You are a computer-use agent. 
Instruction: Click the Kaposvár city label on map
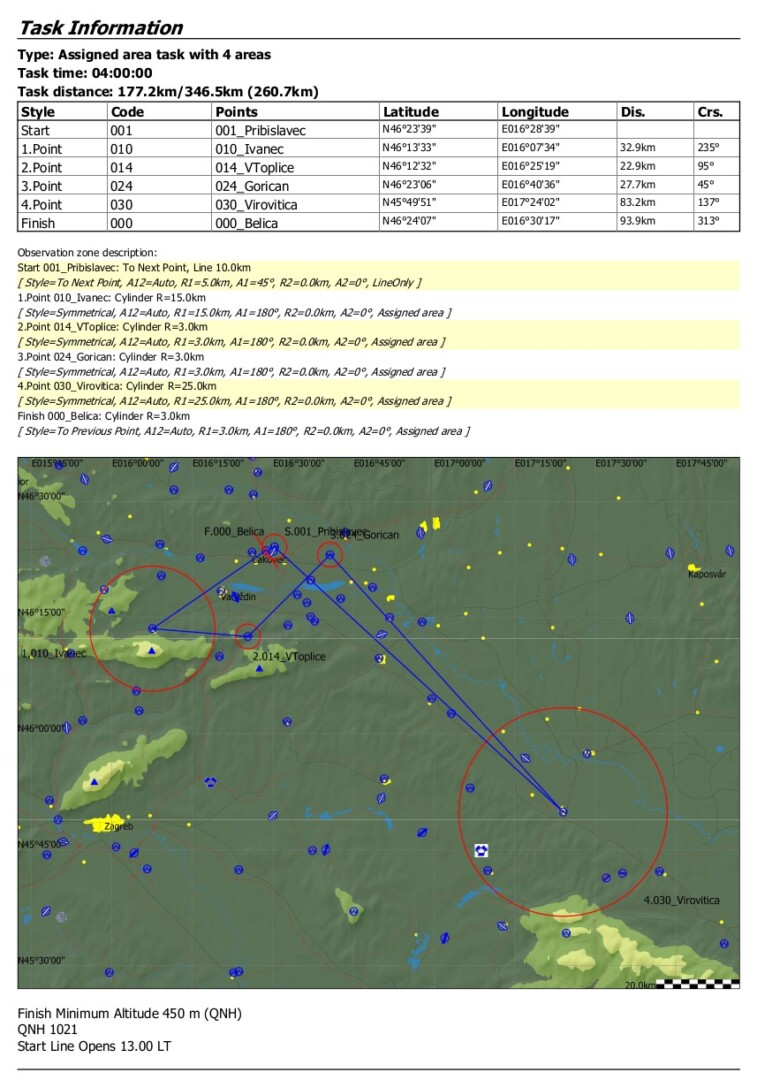(x=707, y=574)
